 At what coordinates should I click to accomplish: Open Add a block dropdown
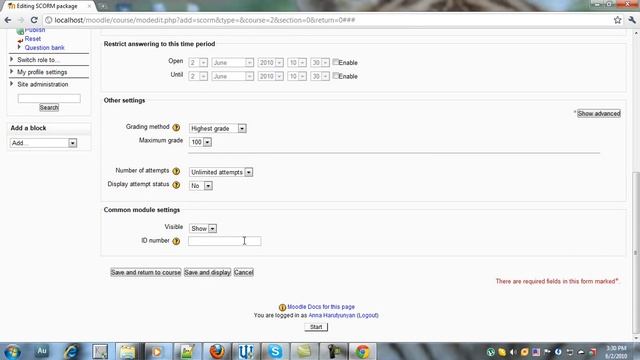[x=43, y=143]
